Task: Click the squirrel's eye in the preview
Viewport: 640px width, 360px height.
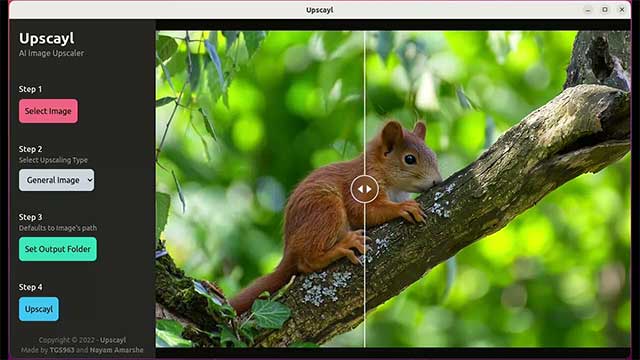Action: coord(410,159)
